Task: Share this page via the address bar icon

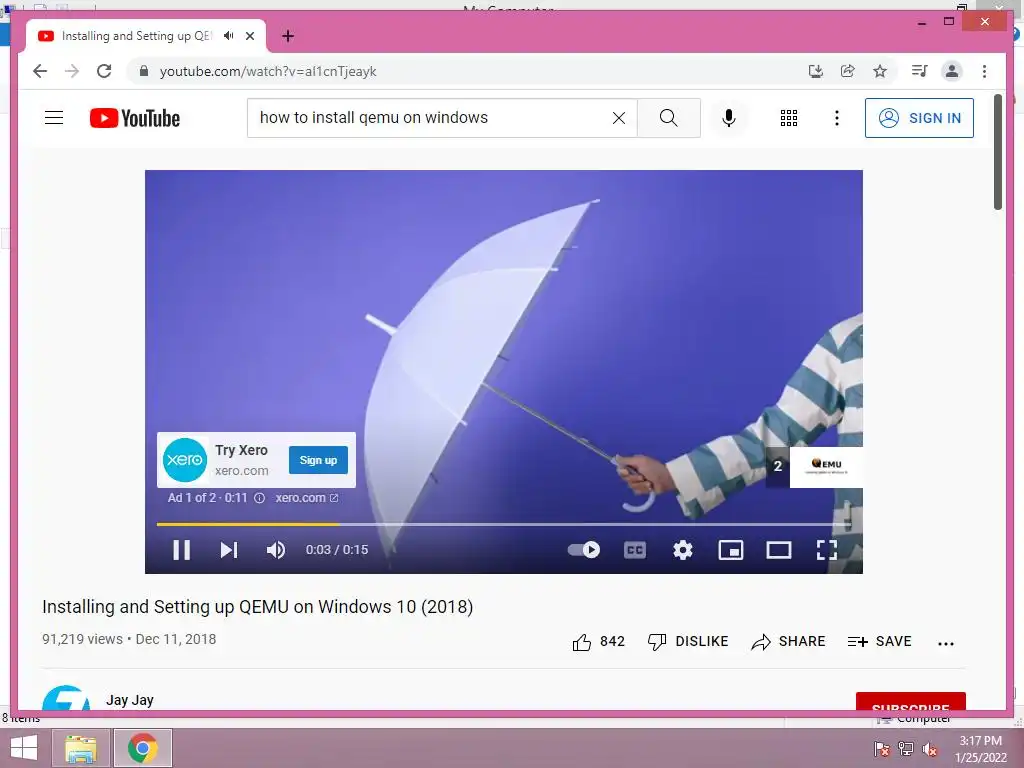Action: tap(848, 71)
